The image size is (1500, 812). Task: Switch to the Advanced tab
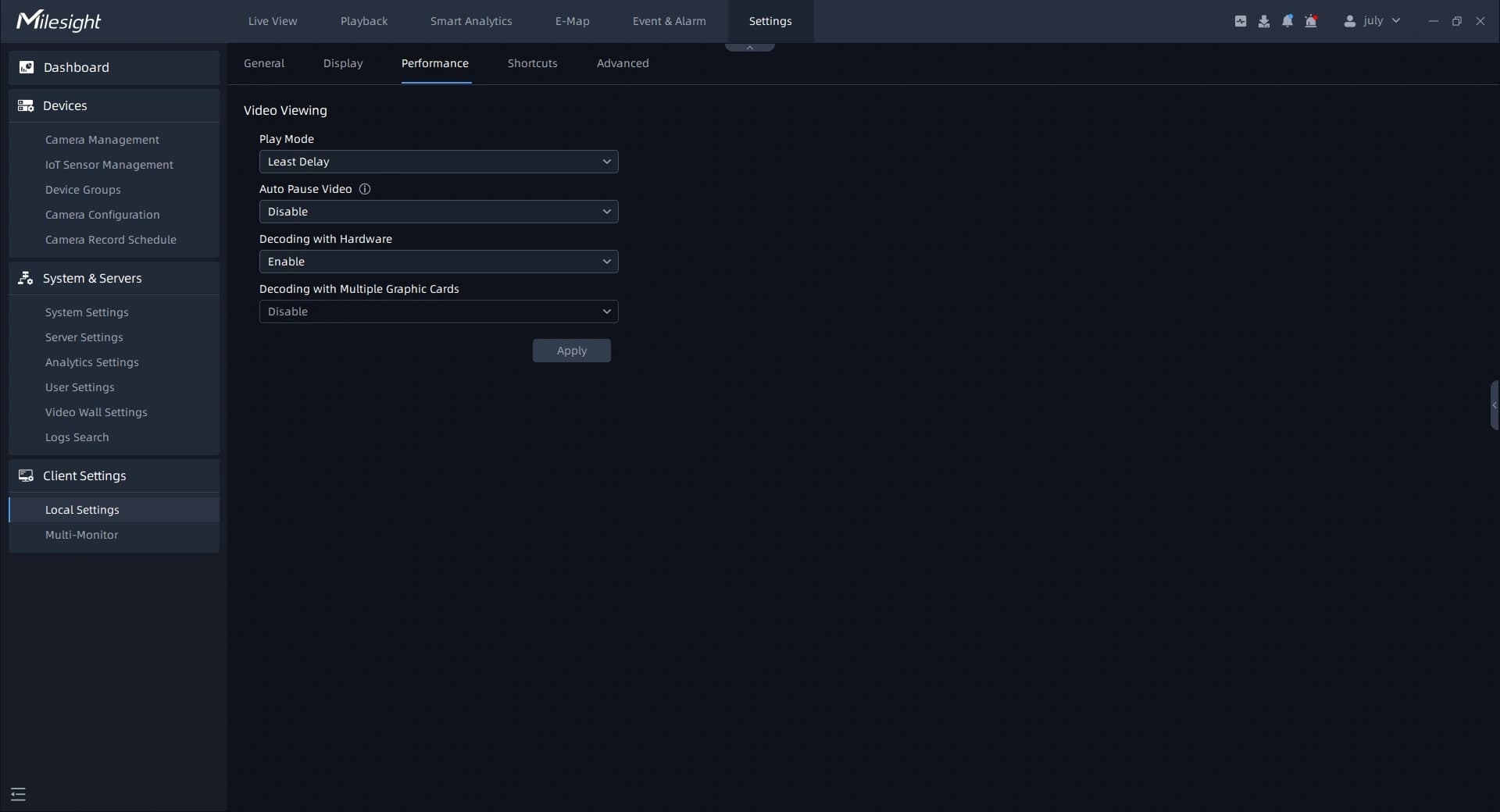623,63
